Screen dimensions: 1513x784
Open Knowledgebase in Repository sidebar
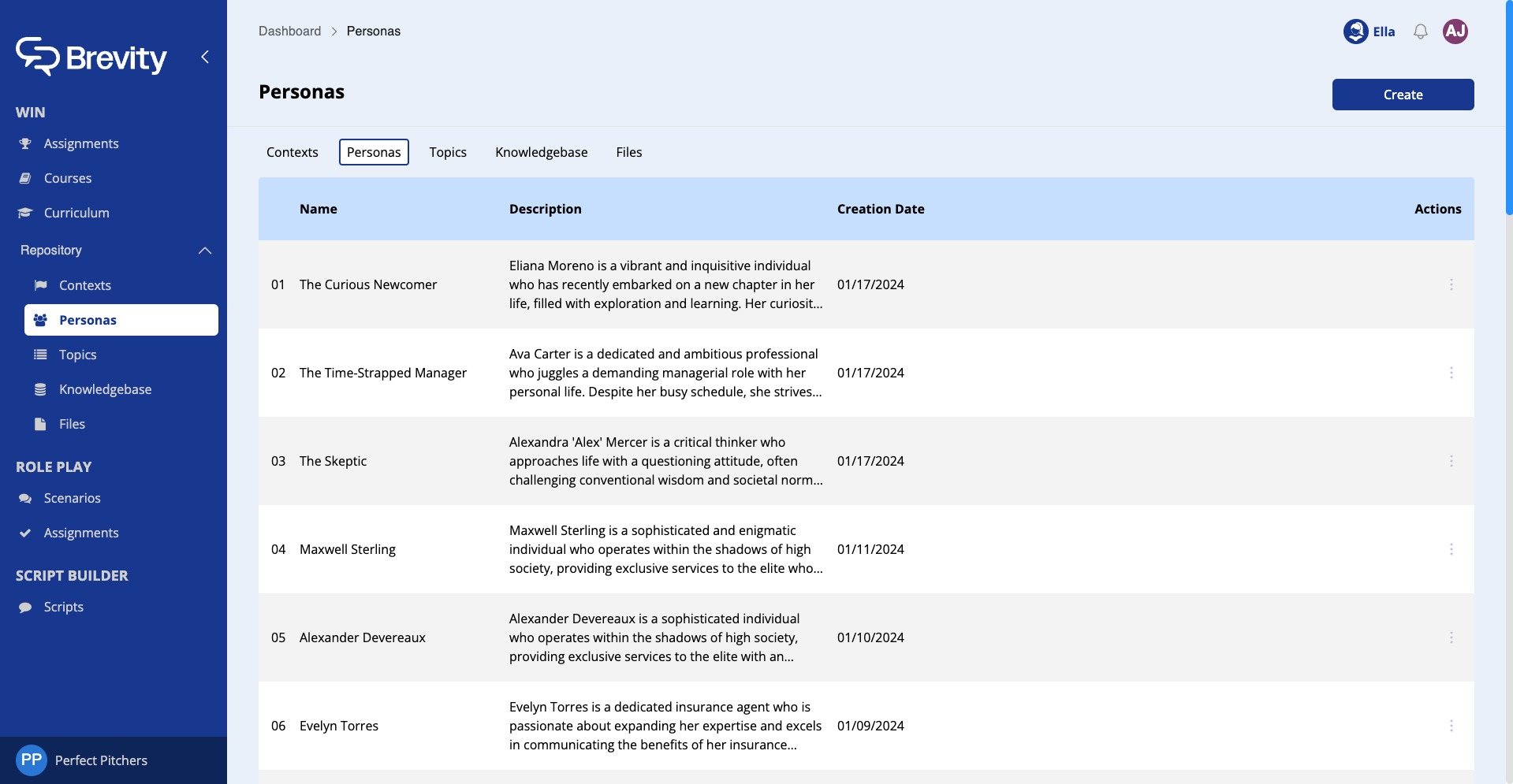tap(105, 389)
